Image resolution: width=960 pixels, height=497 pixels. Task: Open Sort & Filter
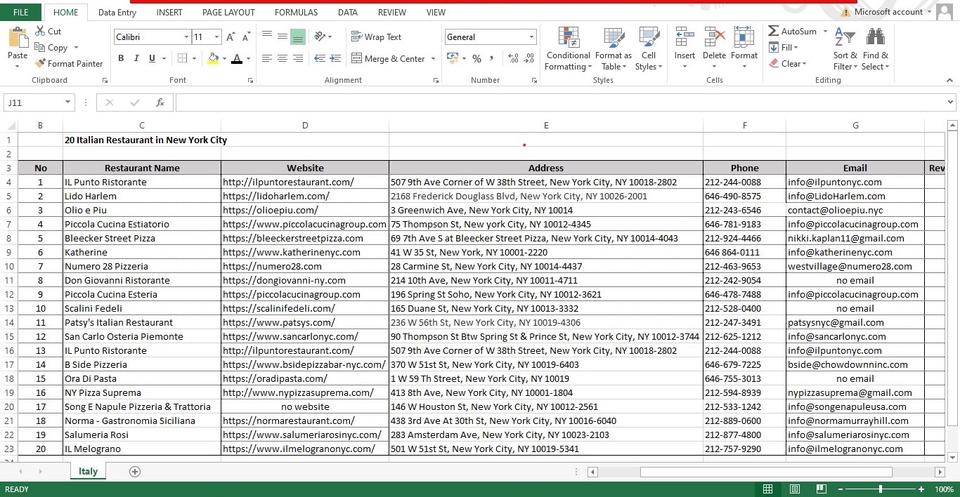click(x=845, y=48)
